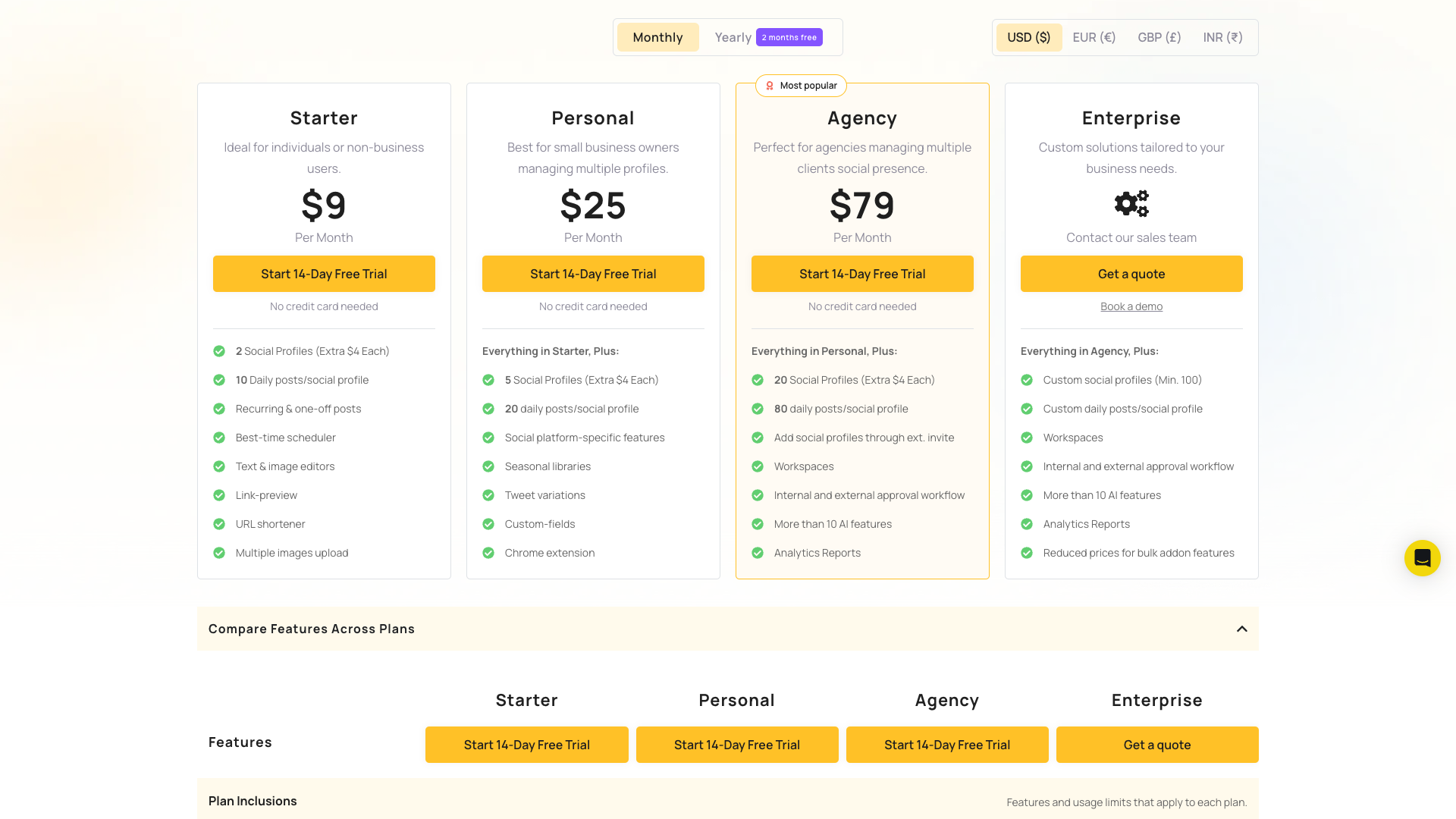This screenshot has height=819, width=1456.
Task: Start the 14-day free trial for Agency
Action: 862,274
